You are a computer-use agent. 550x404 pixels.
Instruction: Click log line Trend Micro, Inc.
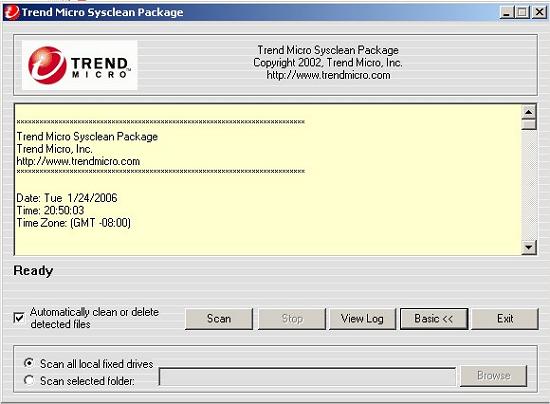pyautogui.click(x=54, y=149)
